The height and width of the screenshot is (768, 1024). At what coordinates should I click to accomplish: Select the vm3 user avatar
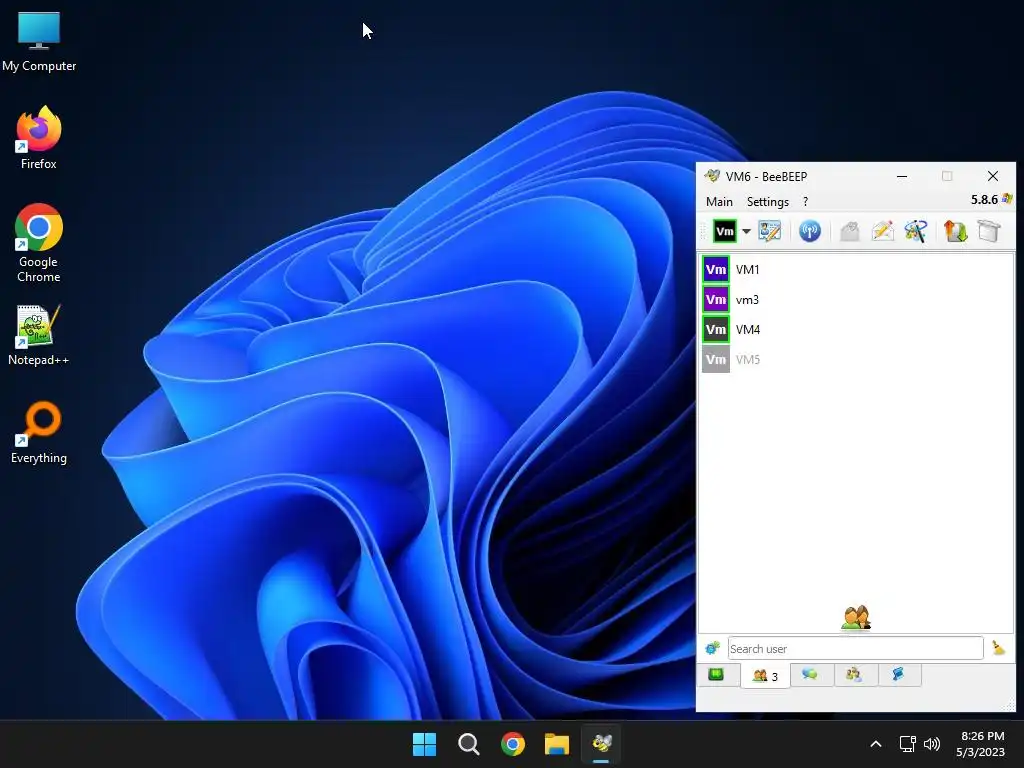point(716,300)
